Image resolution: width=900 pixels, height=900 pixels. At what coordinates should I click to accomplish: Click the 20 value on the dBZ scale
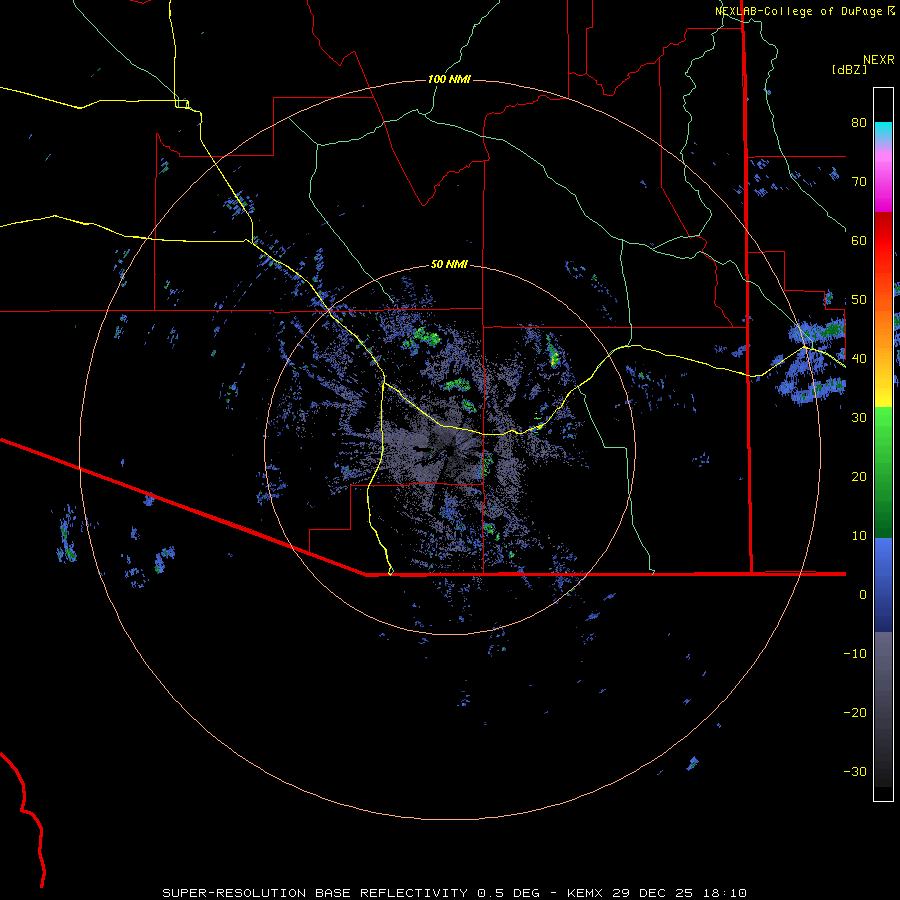coord(859,476)
